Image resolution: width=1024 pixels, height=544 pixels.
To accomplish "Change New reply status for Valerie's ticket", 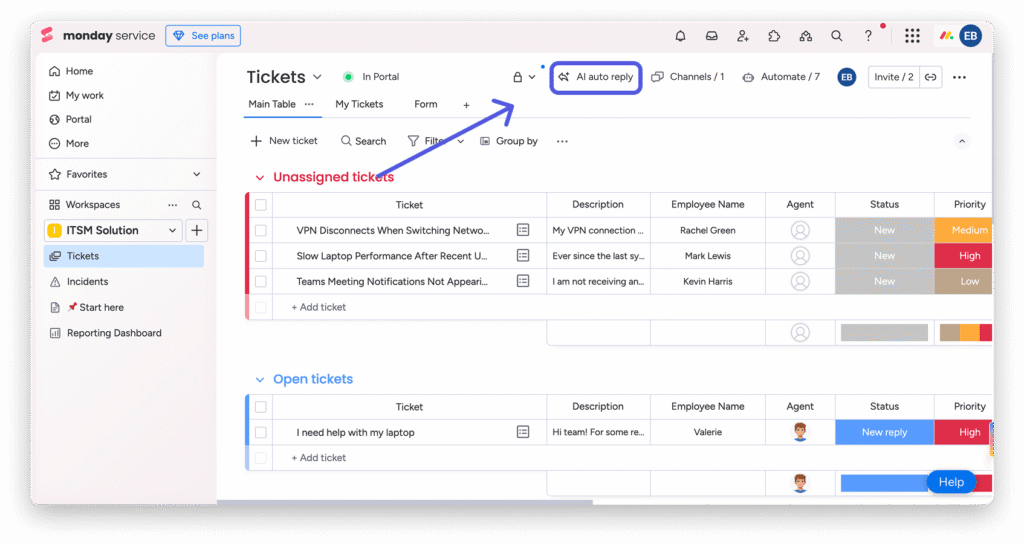I will (x=884, y=432).
